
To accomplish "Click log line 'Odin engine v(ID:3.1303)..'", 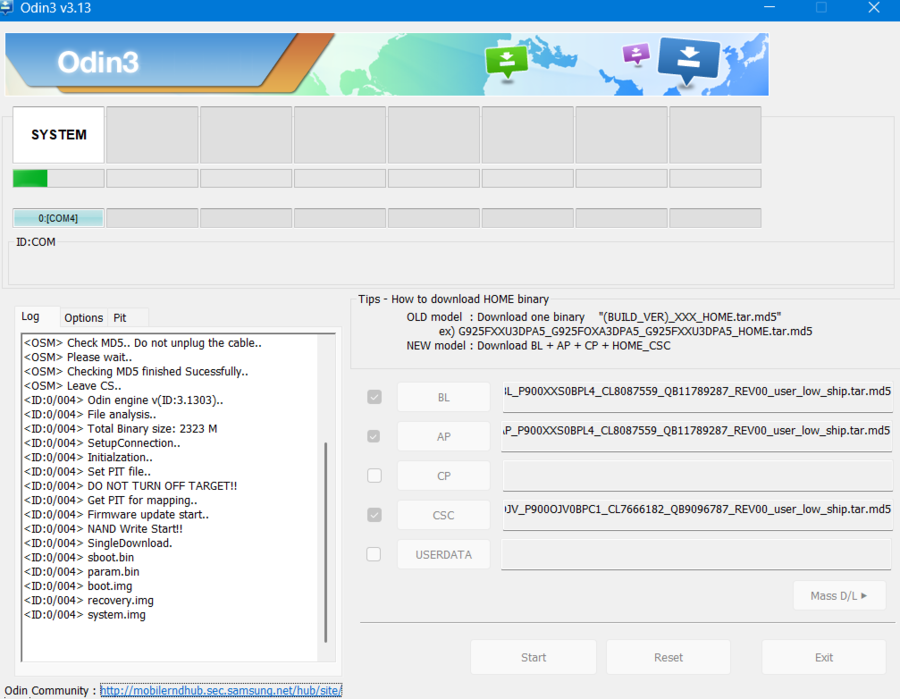I will tap(123, 400).
